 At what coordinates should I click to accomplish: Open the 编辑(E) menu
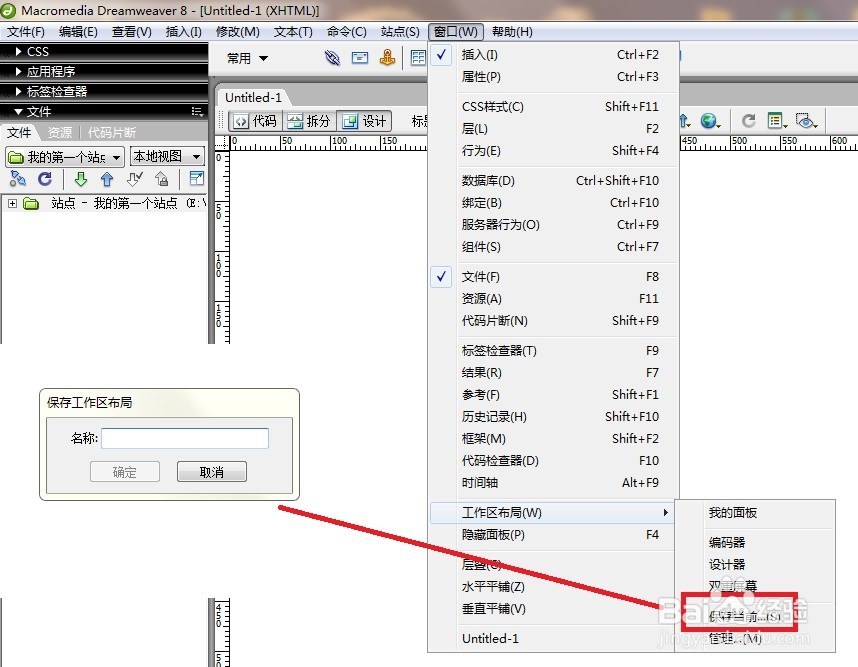tap(78, 32)
